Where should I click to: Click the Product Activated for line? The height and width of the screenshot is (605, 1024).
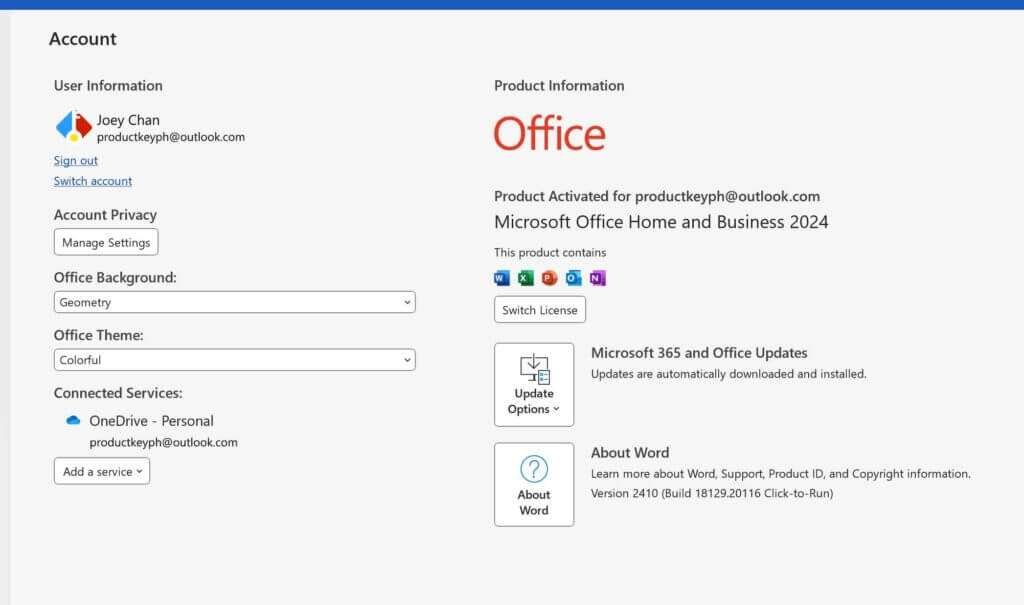point(657,196)
